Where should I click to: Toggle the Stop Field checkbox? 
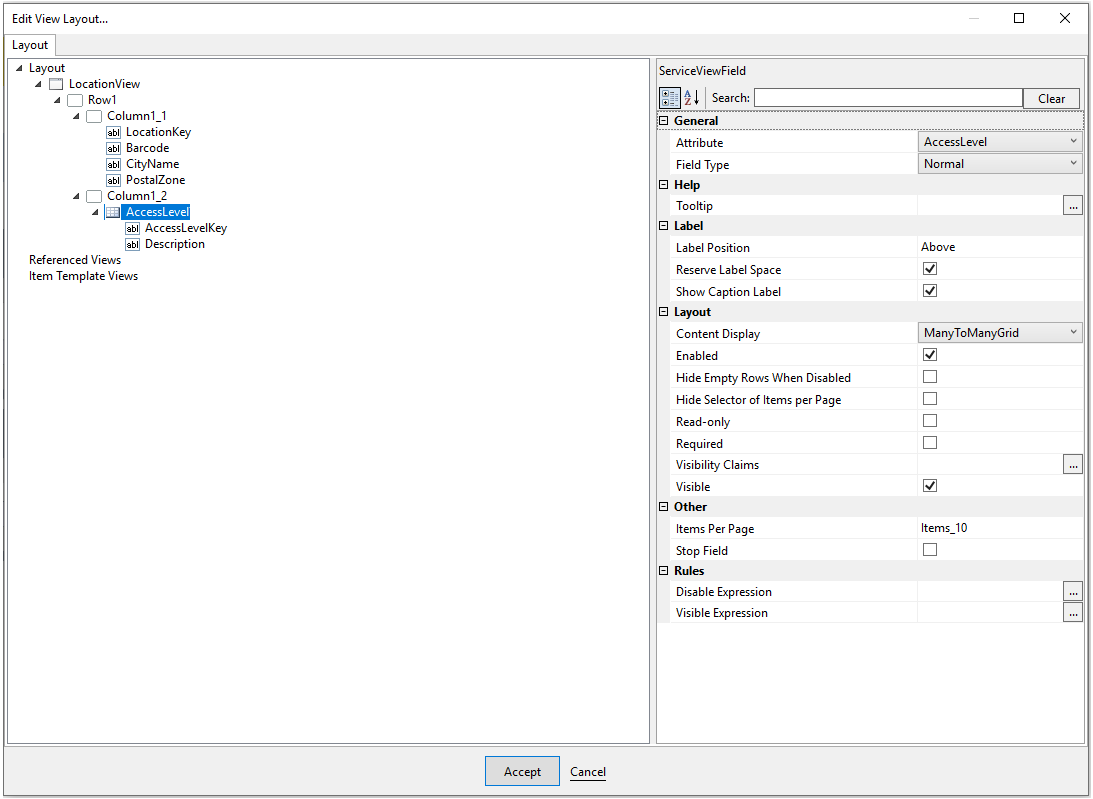[930, 550]
